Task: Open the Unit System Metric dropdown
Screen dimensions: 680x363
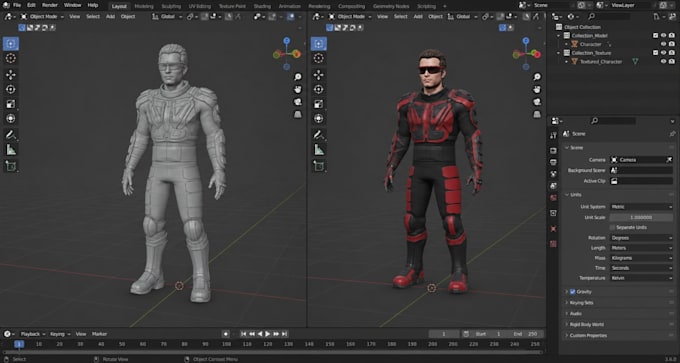Action: (x=641, y=207)
